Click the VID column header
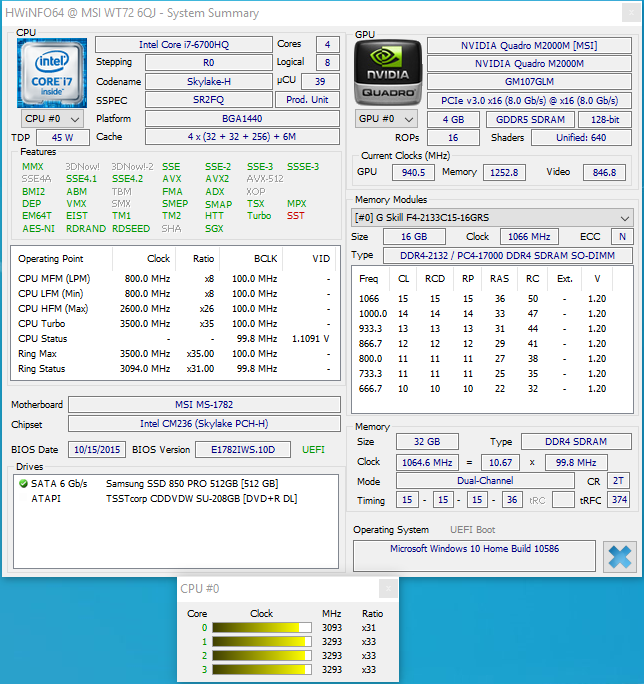This screenshot has height=684, width=644. pyautogui.click(x=310, y=259)
